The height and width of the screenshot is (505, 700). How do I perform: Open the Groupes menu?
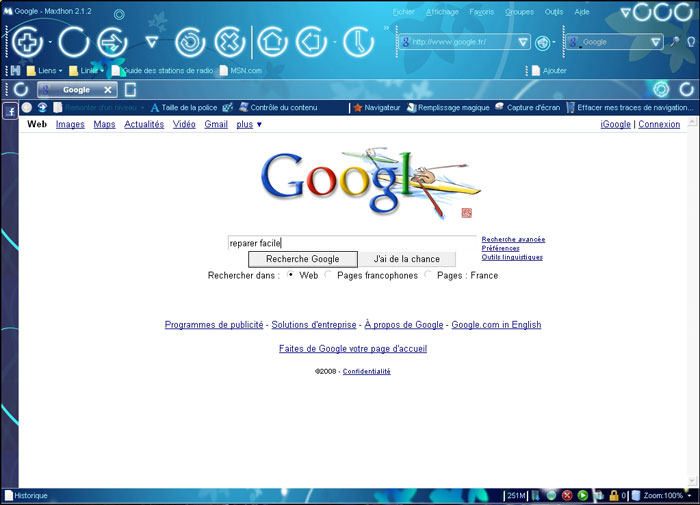(x=519, y=12)
